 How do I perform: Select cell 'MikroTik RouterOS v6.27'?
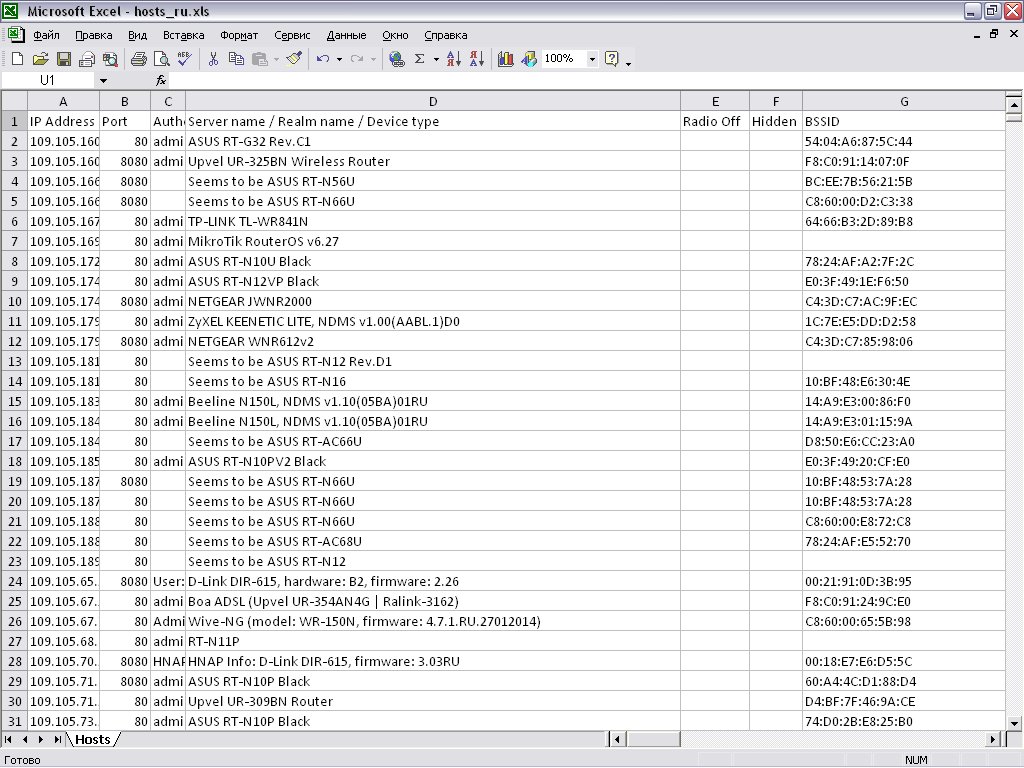433,242
